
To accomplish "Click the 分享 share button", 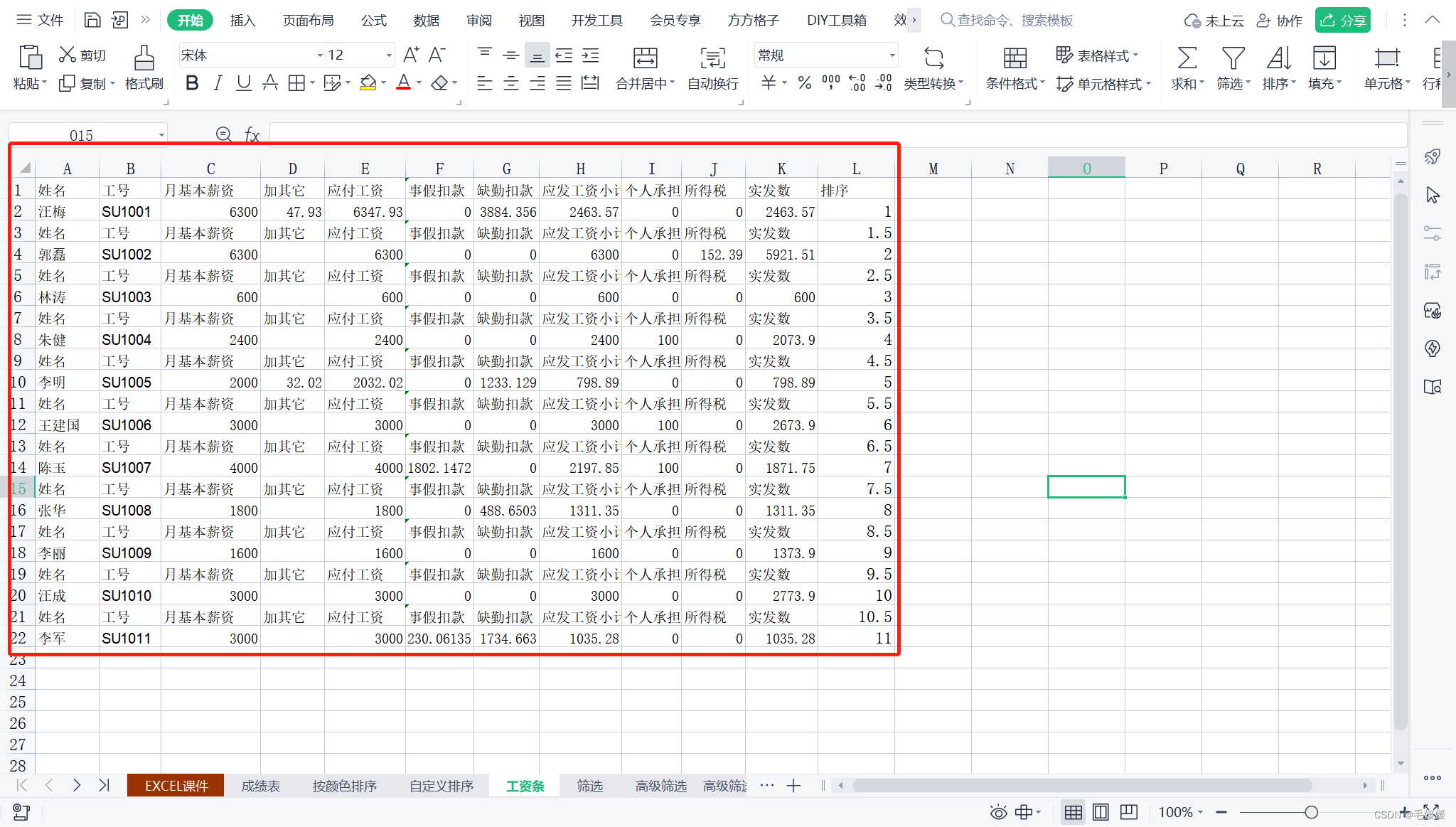I will coord(1342,20).
